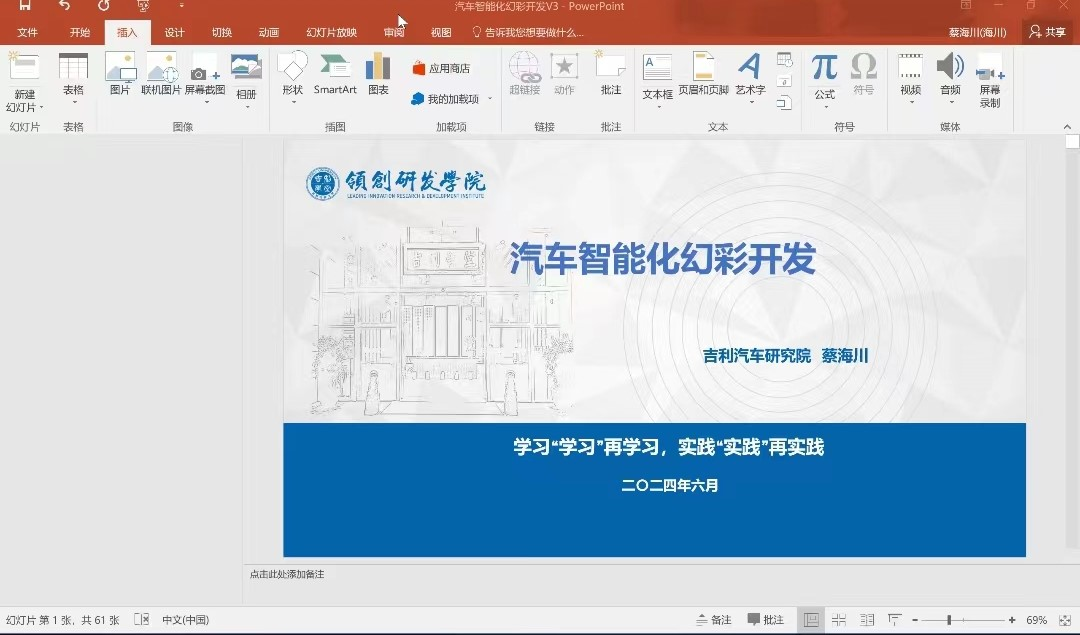Toggle the 备注 notes pane in status bar
This screenshot has width=1080, height=635.
tap(714, 620)
